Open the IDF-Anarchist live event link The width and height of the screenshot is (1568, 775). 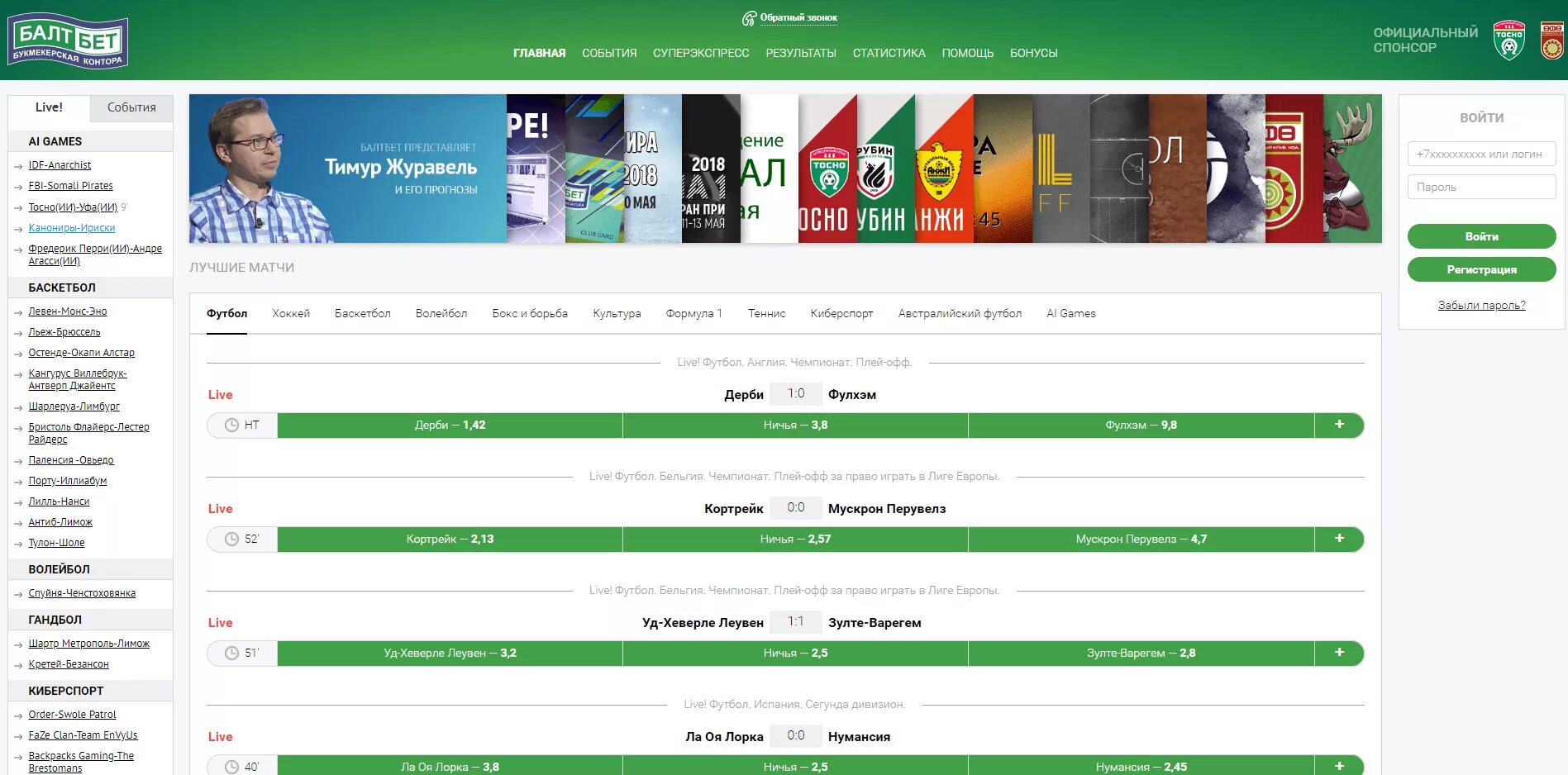(x=60, y=165)
